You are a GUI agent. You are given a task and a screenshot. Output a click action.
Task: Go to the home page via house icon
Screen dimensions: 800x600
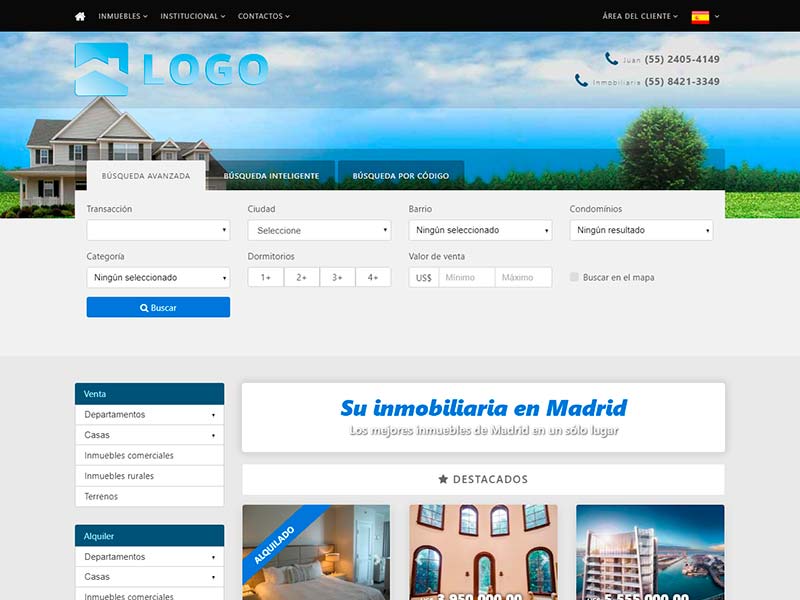80,16
